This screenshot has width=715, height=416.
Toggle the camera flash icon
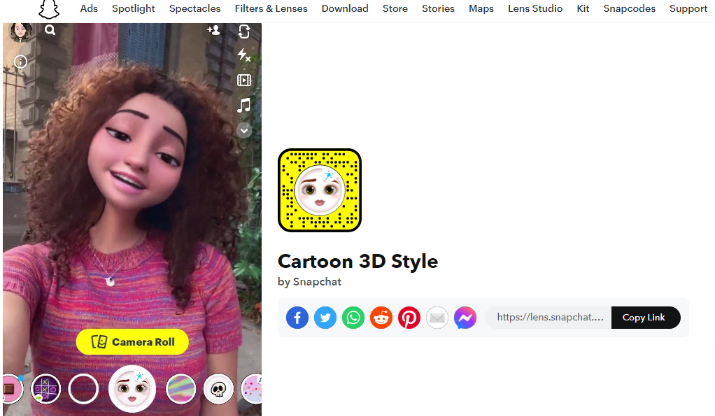pyautogui.click(x=244, y=55)
